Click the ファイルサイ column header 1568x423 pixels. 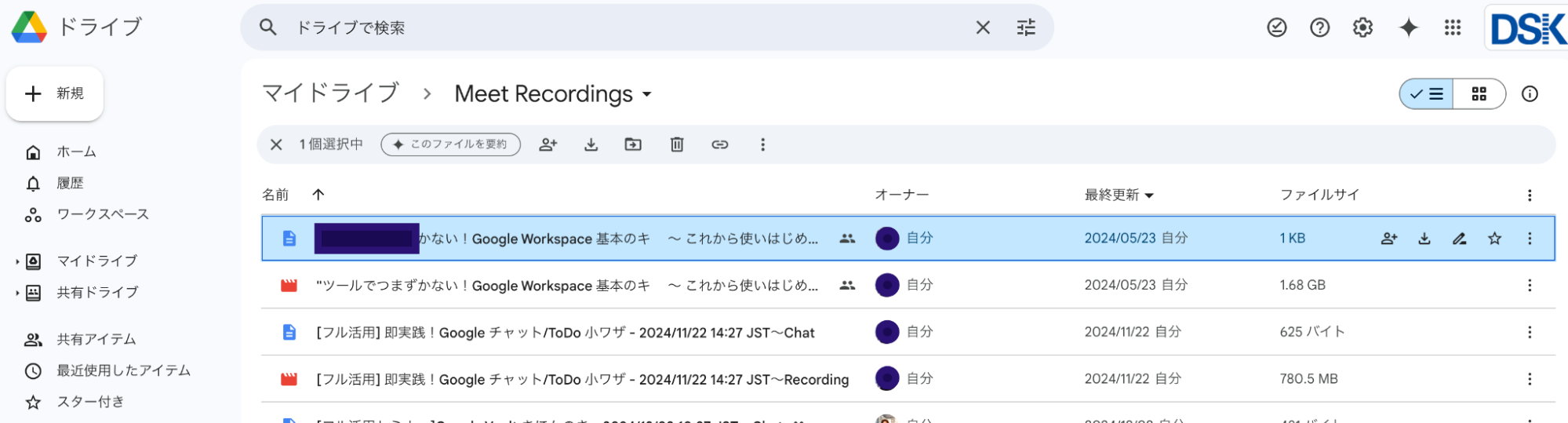pyautogui.click(x=1319, y=195)
